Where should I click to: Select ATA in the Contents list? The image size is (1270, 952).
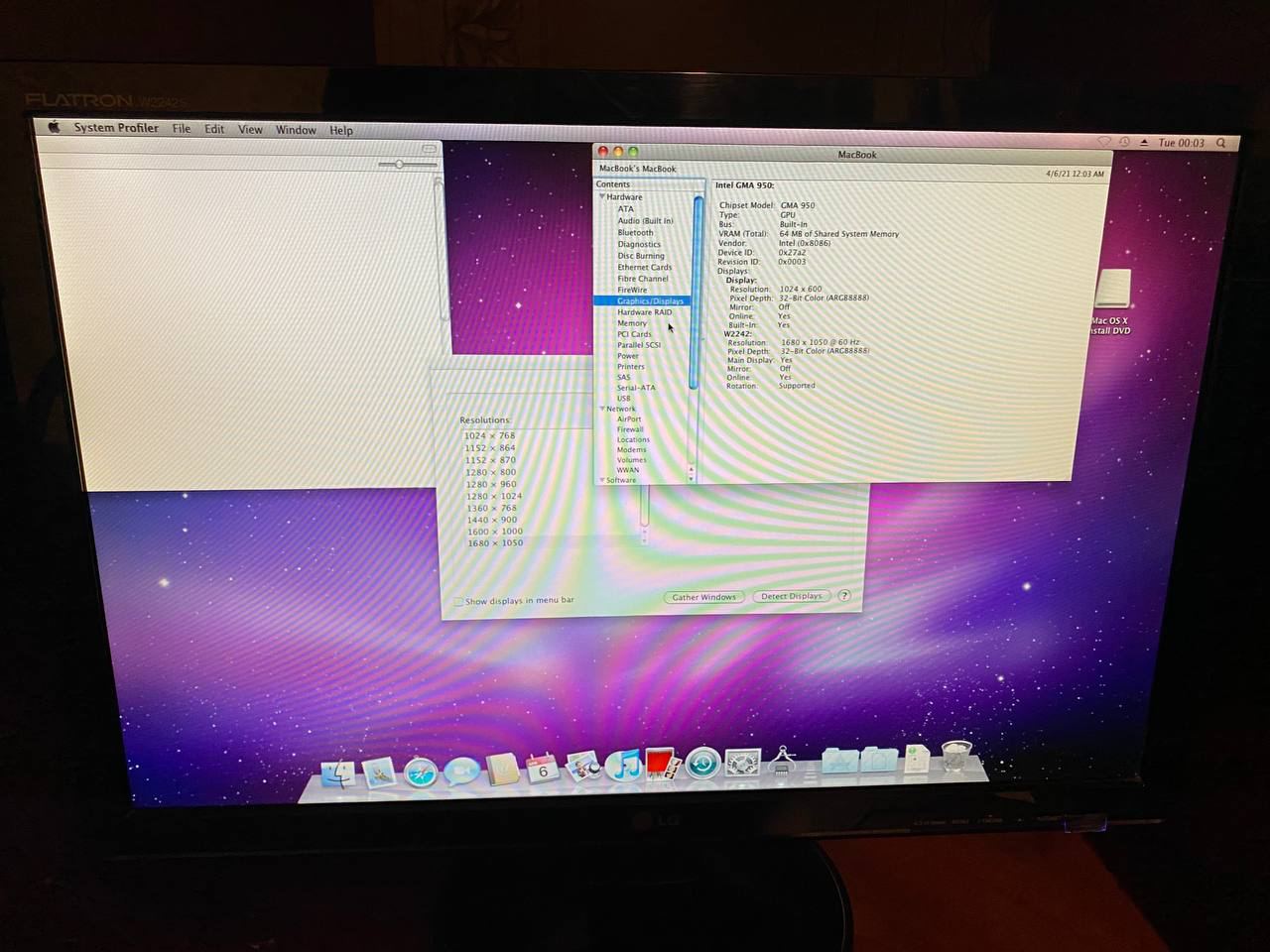tap(625, 209)
